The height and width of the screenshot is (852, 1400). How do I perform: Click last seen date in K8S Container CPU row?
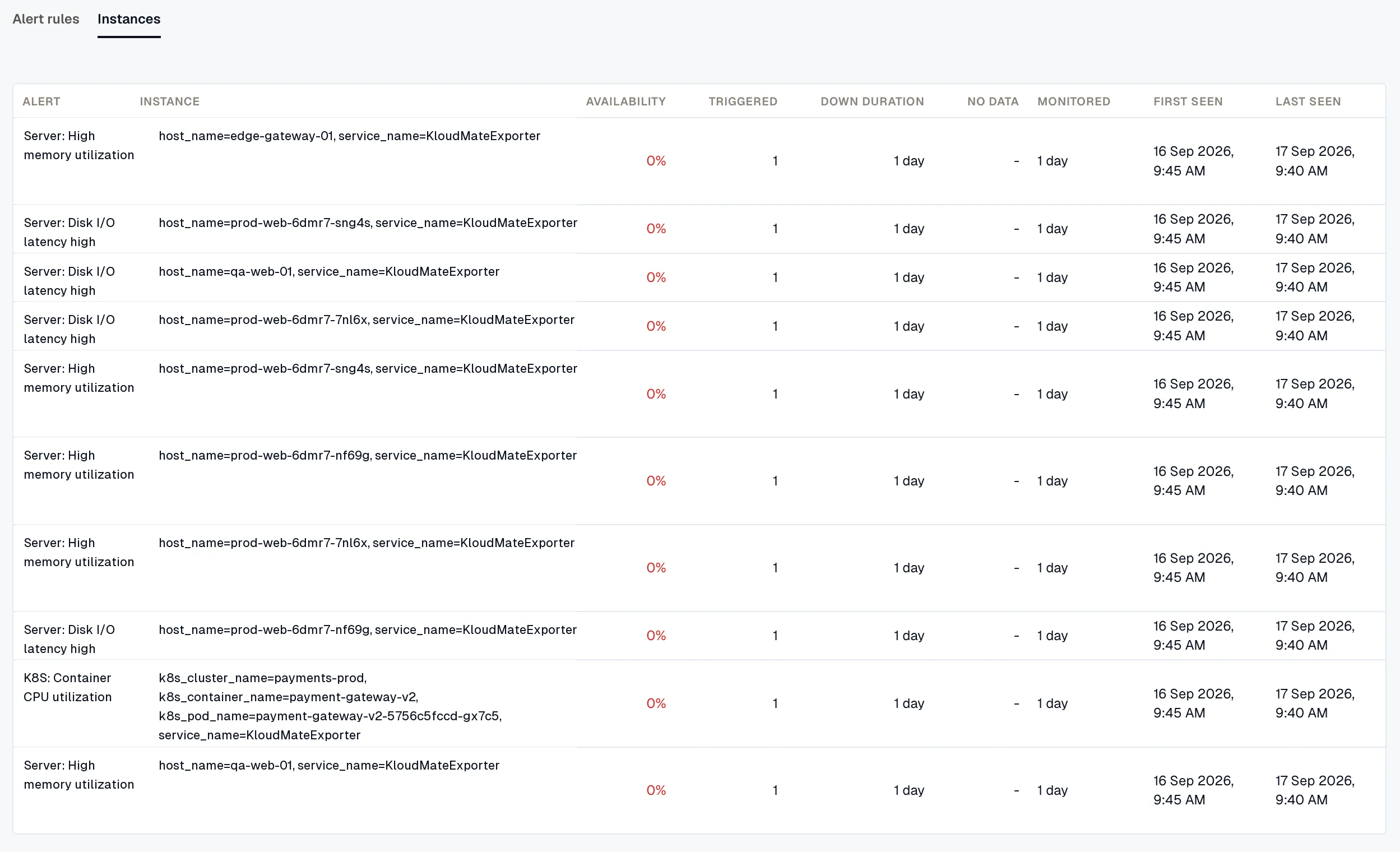(x=1315, y=703)
